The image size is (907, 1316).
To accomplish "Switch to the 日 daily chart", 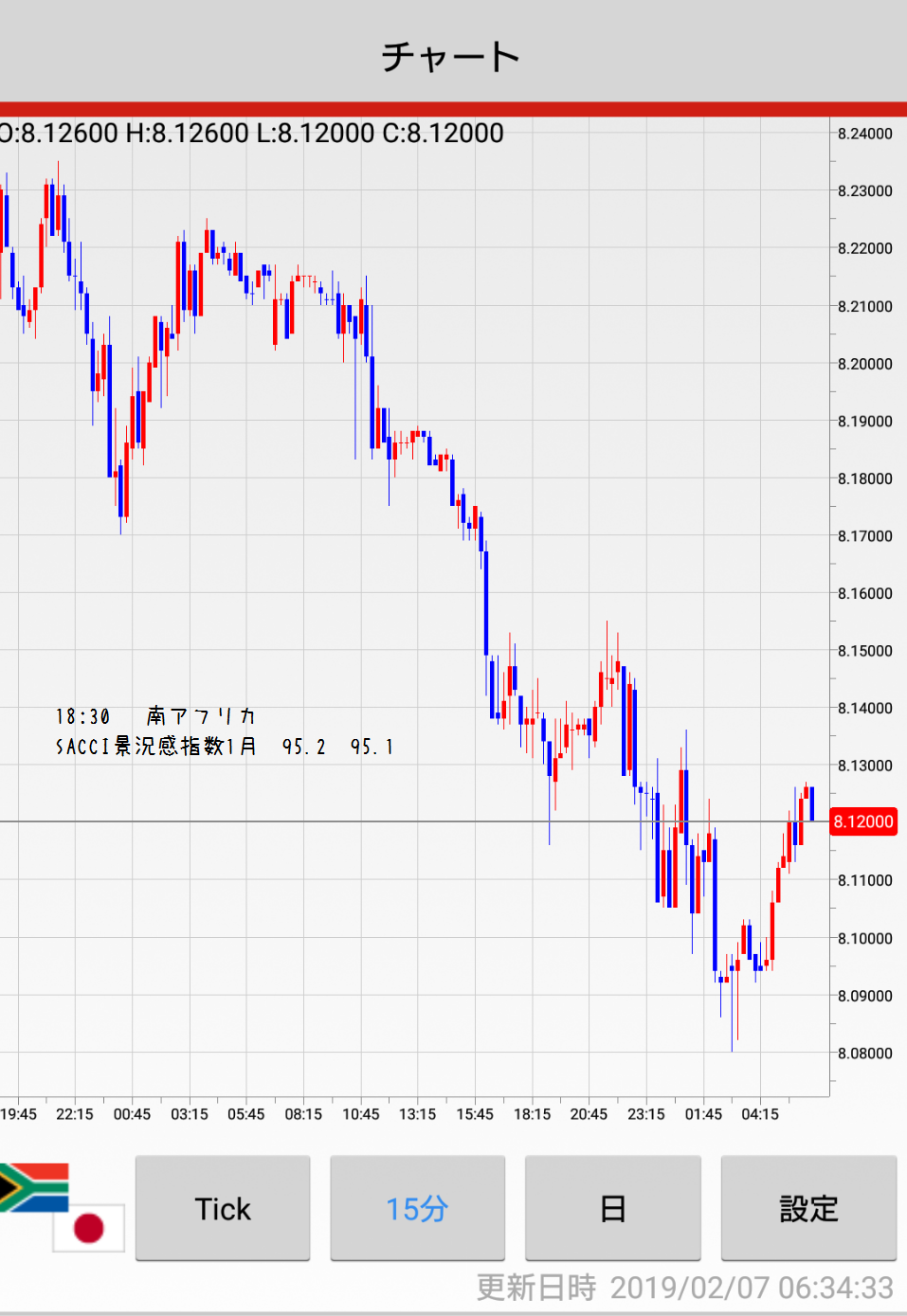I will [612, 1208].
